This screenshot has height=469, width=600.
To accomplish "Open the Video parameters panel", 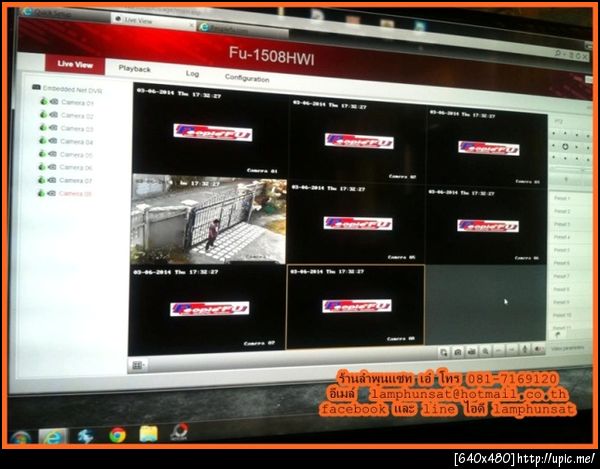I will coord(568,348).
